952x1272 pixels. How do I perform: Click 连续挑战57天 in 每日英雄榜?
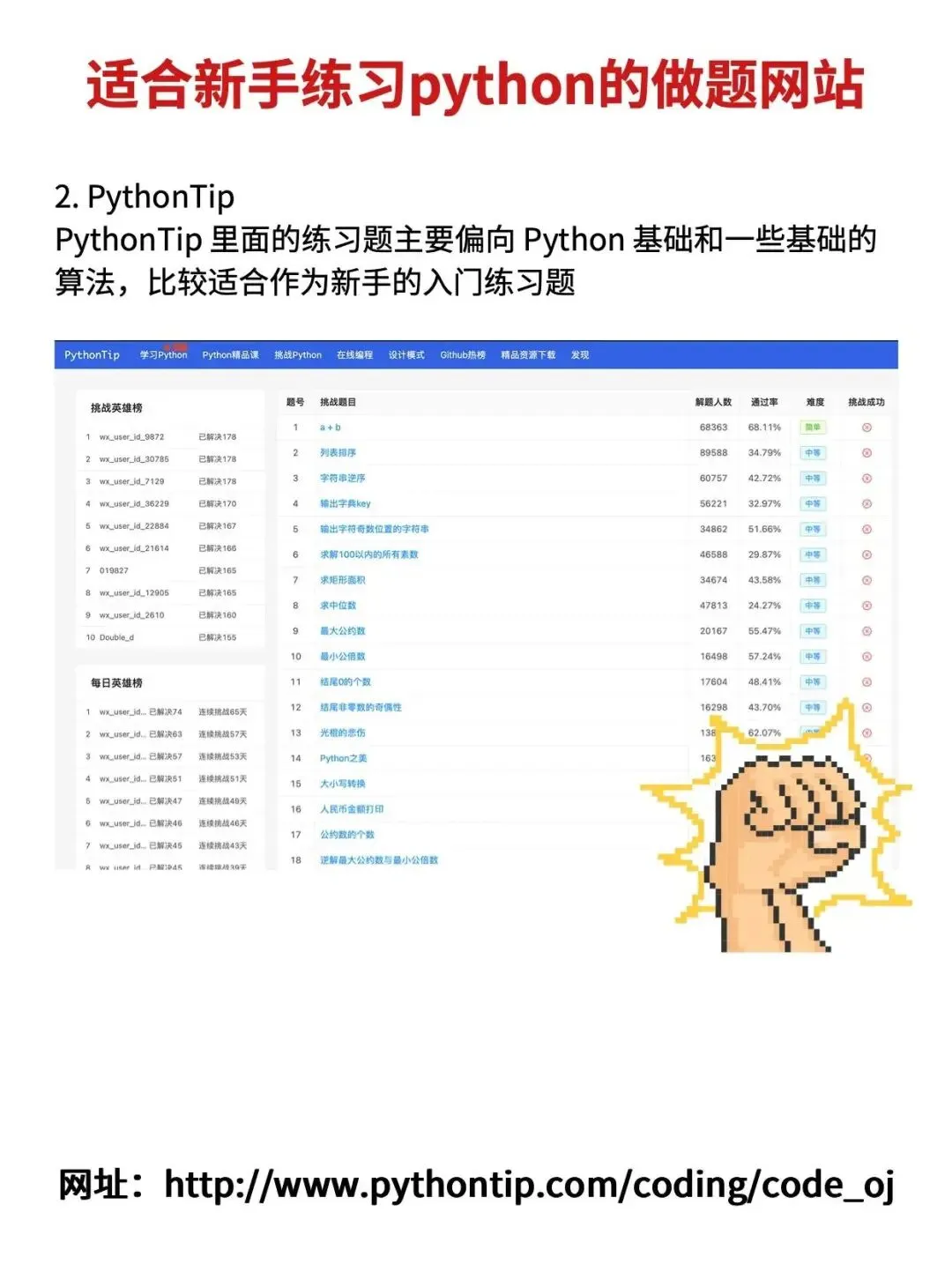[222, 734]
